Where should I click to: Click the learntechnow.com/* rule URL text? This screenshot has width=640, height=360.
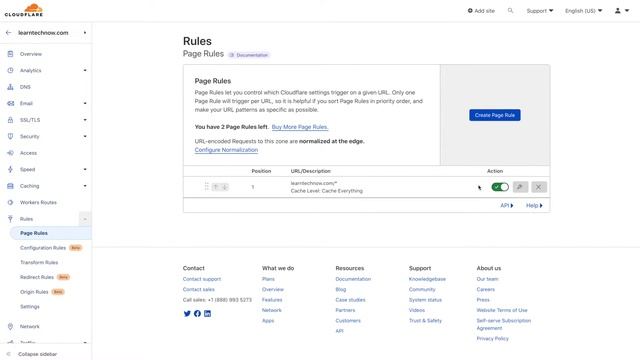pyautogui.click(x=314, y=183)
